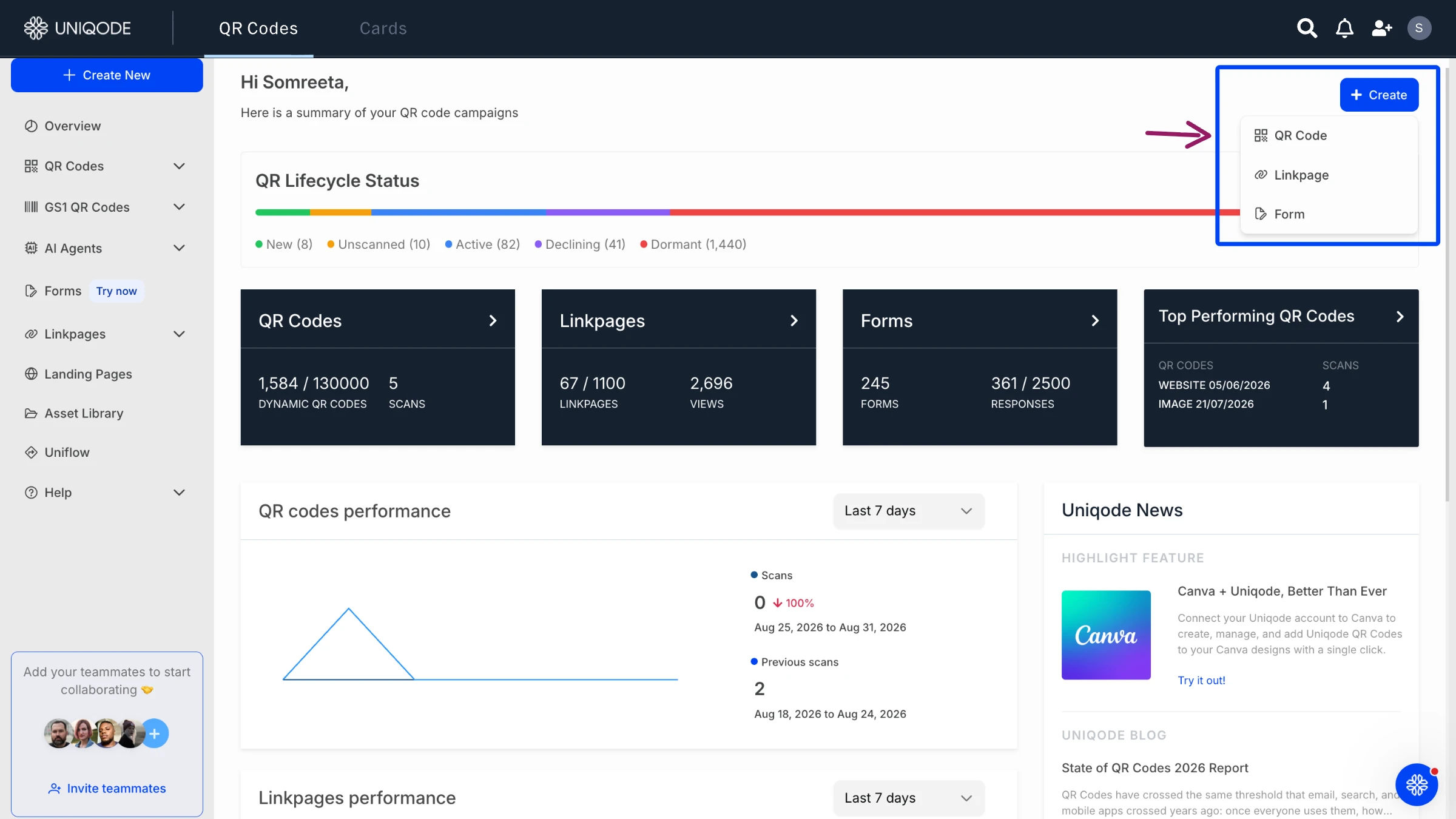This screenshot has height=819, width=1456.
Task: Click the QR Codes sidebar grid icon
Action: click(x=31, y=166)
